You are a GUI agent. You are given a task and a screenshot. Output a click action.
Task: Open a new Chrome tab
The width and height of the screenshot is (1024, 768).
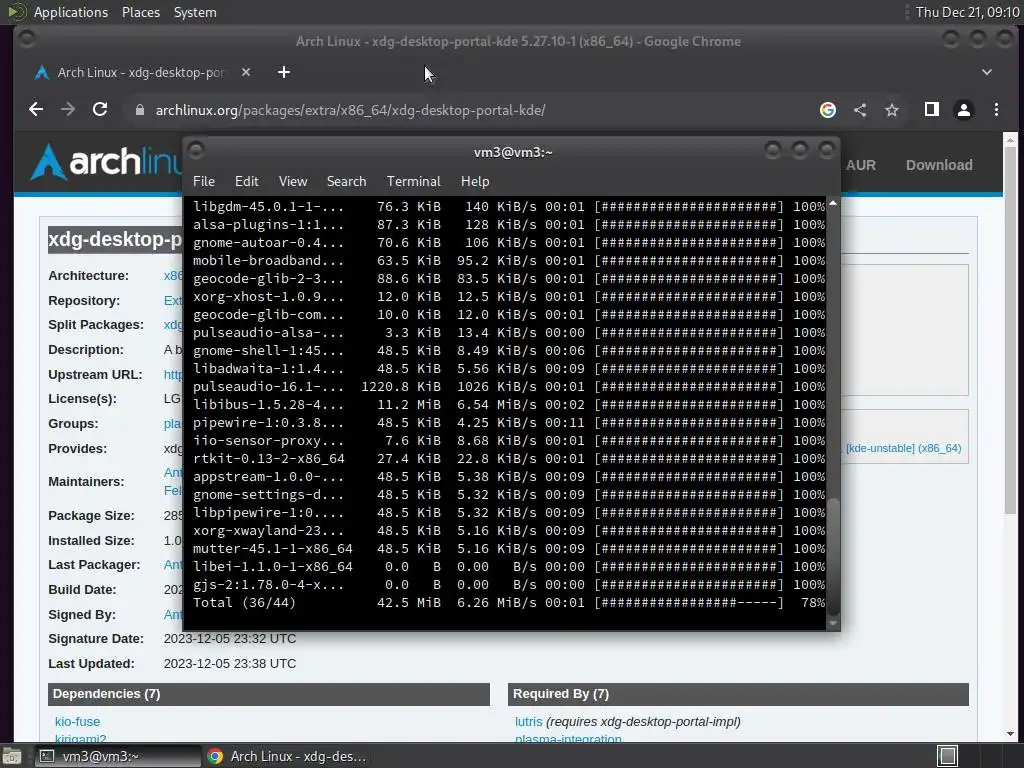point(283,72)
